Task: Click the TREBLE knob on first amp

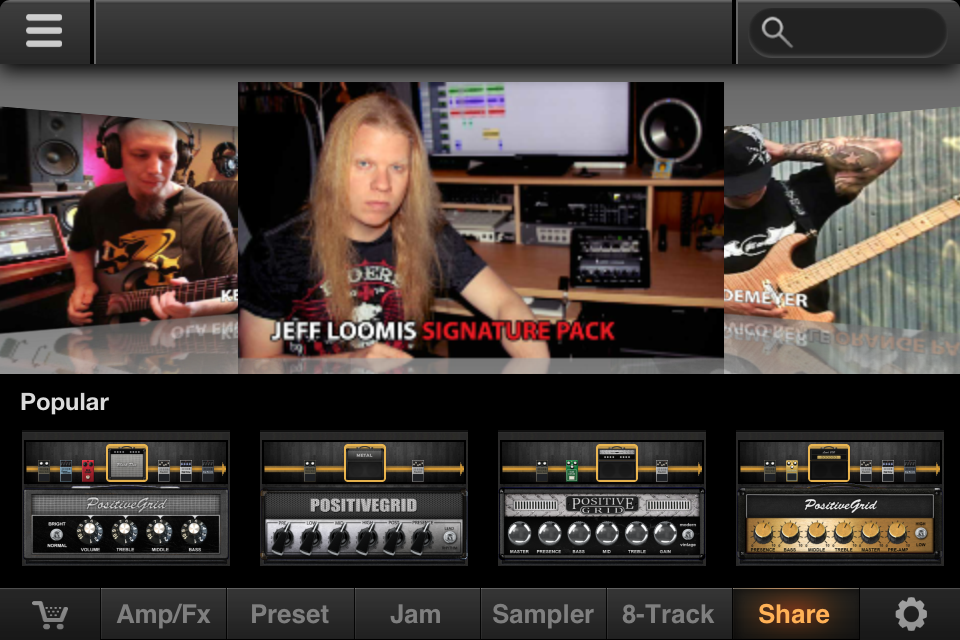Action: coord(125,531)
